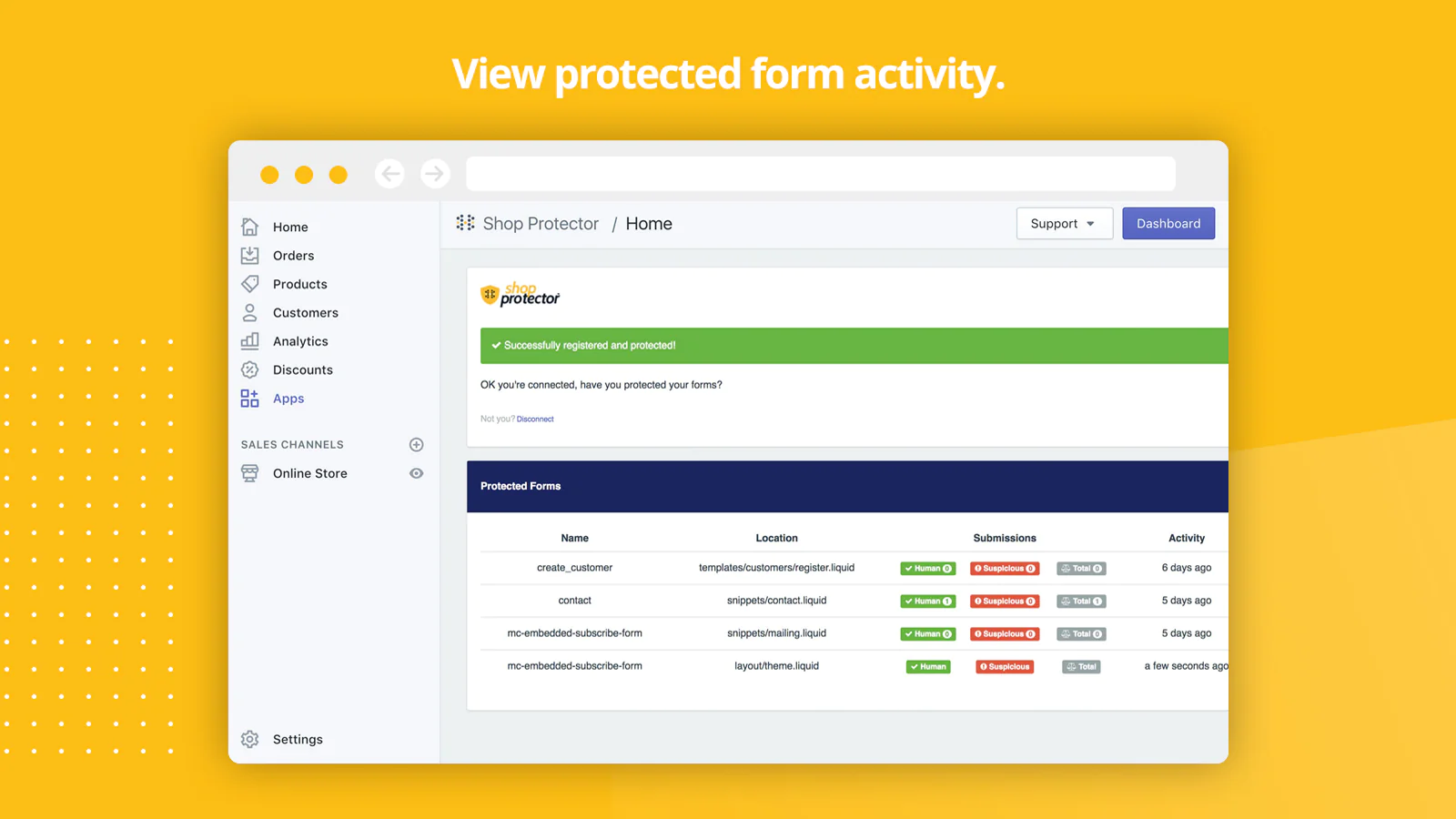The height and width of the screenshot is (819, 1456).
Task: Open Products in the sidebar menu
Action: coord(300,284)
